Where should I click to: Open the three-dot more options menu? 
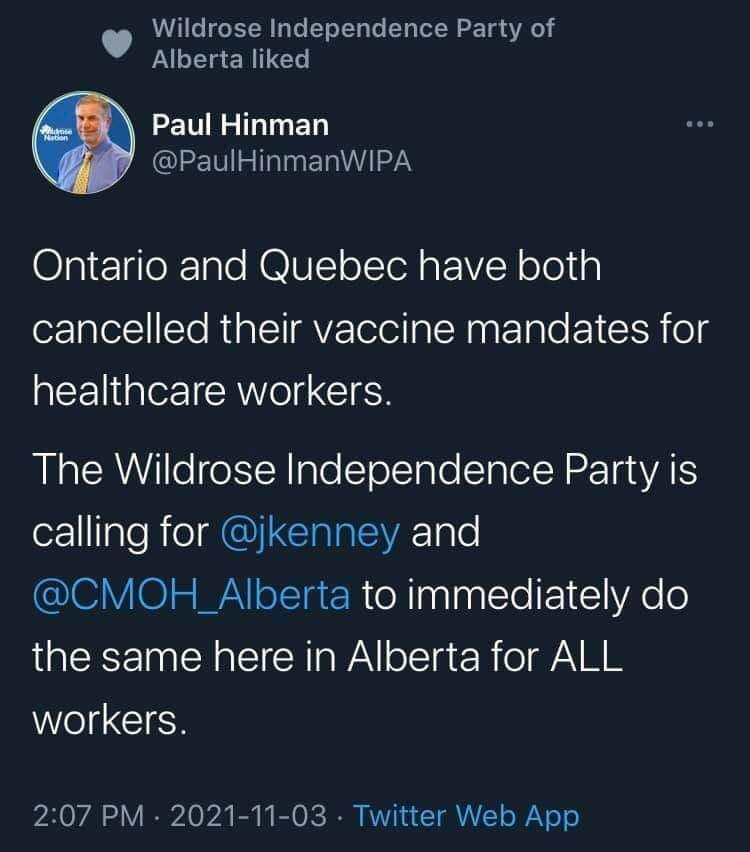[x=699, y=125]
